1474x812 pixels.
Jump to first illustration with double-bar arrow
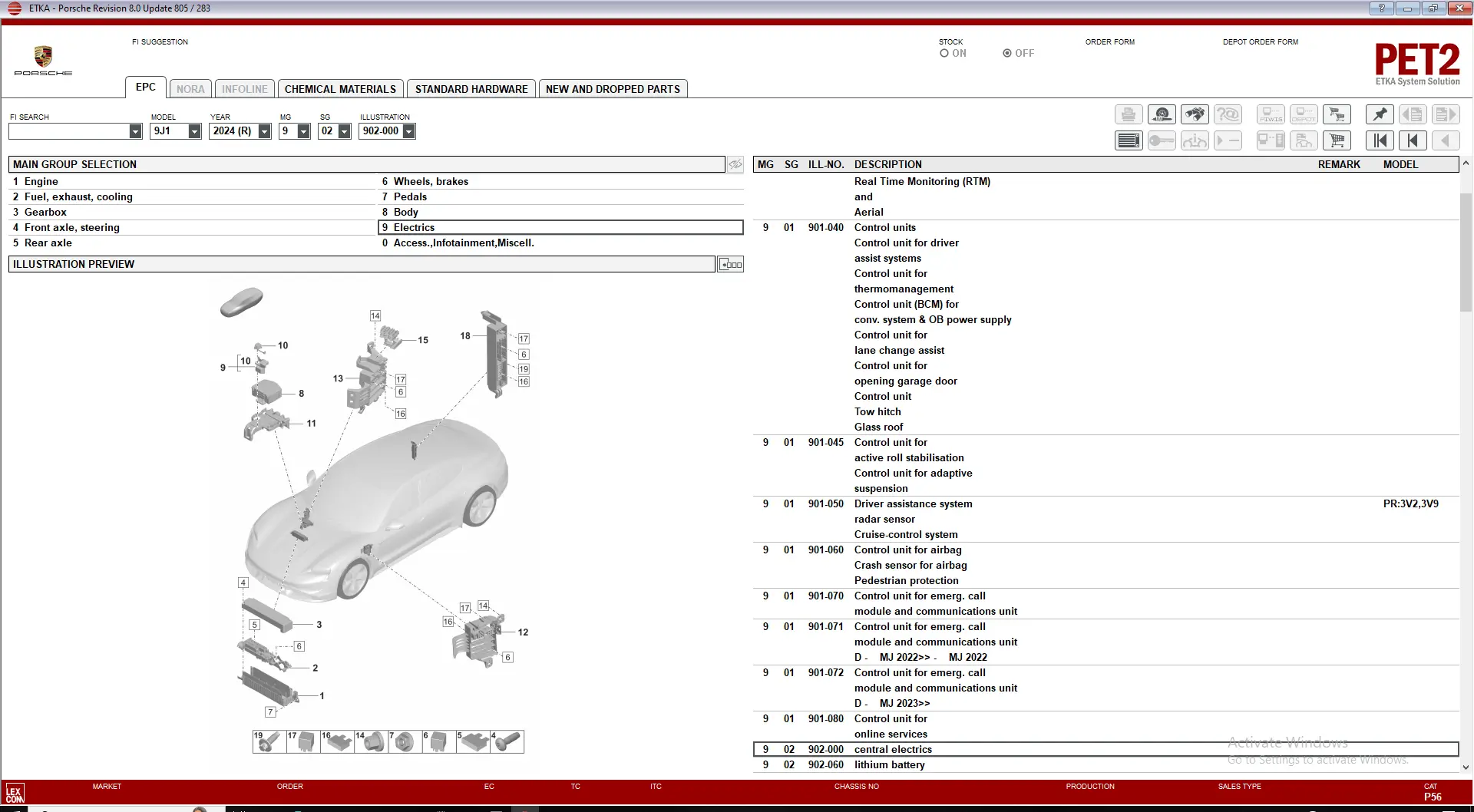[1380, 140]
